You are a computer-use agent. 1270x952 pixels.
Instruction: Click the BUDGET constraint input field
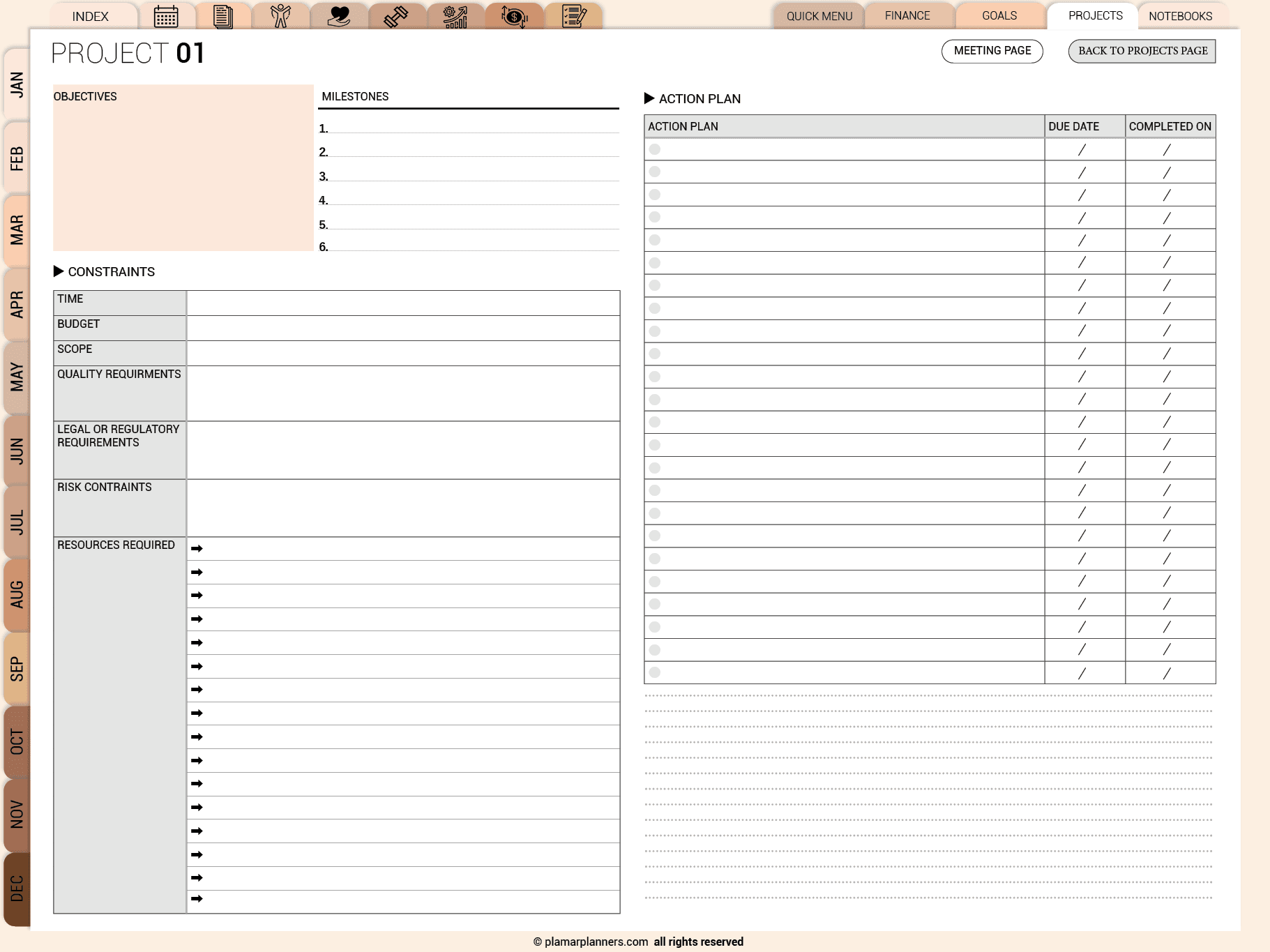[x=402, y=328]
